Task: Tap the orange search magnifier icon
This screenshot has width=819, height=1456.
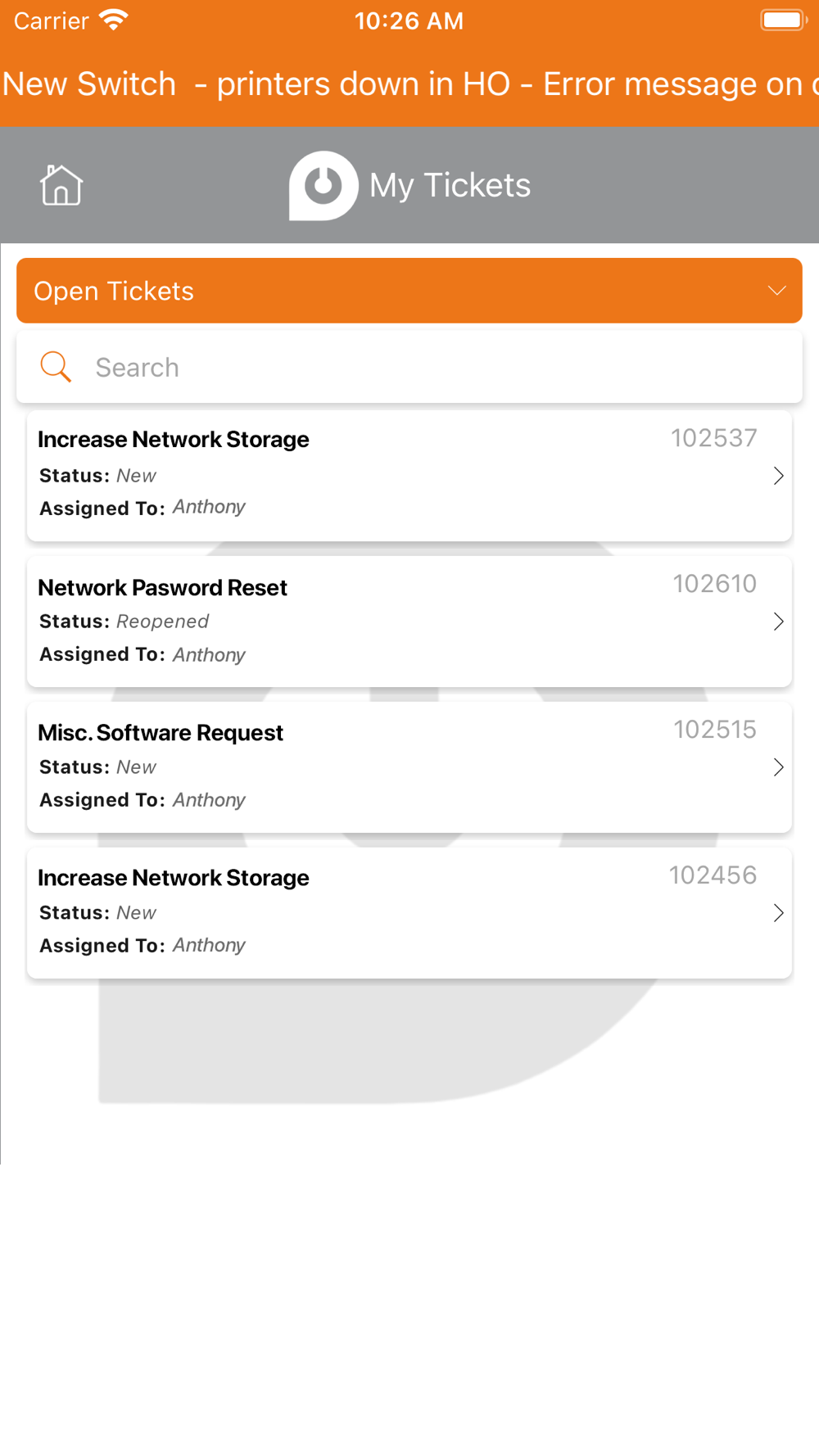Action: 56,367
